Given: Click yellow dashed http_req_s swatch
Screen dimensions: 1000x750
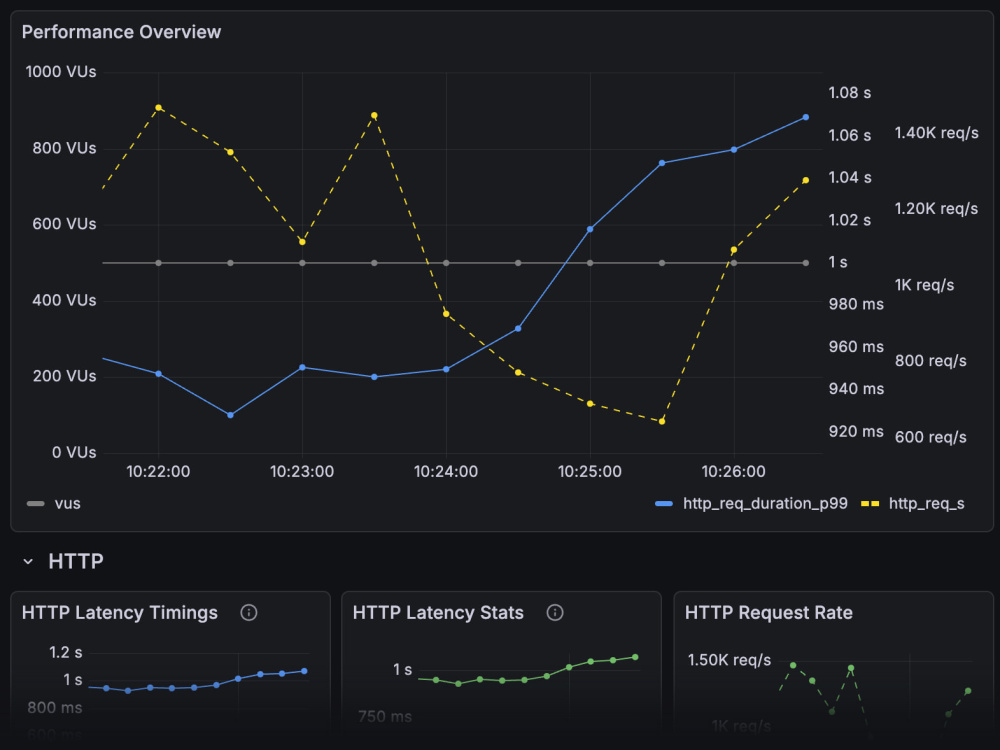Looking at the screenshot, I should 870,504.
